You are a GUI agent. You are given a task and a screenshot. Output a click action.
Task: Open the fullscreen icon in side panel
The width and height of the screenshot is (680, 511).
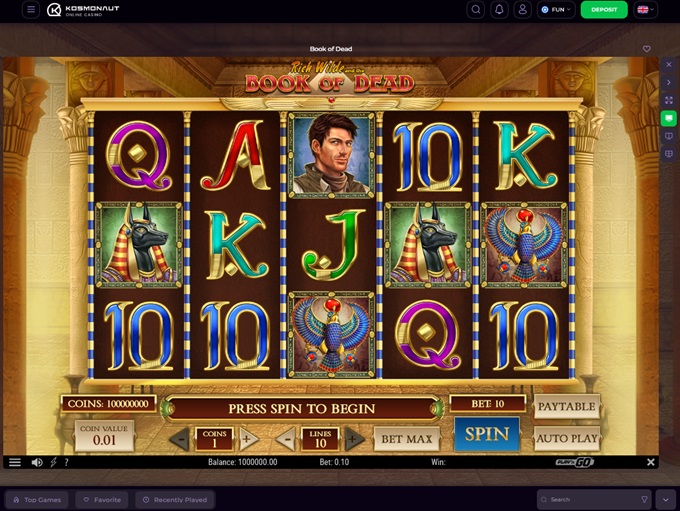pos(669,100)
